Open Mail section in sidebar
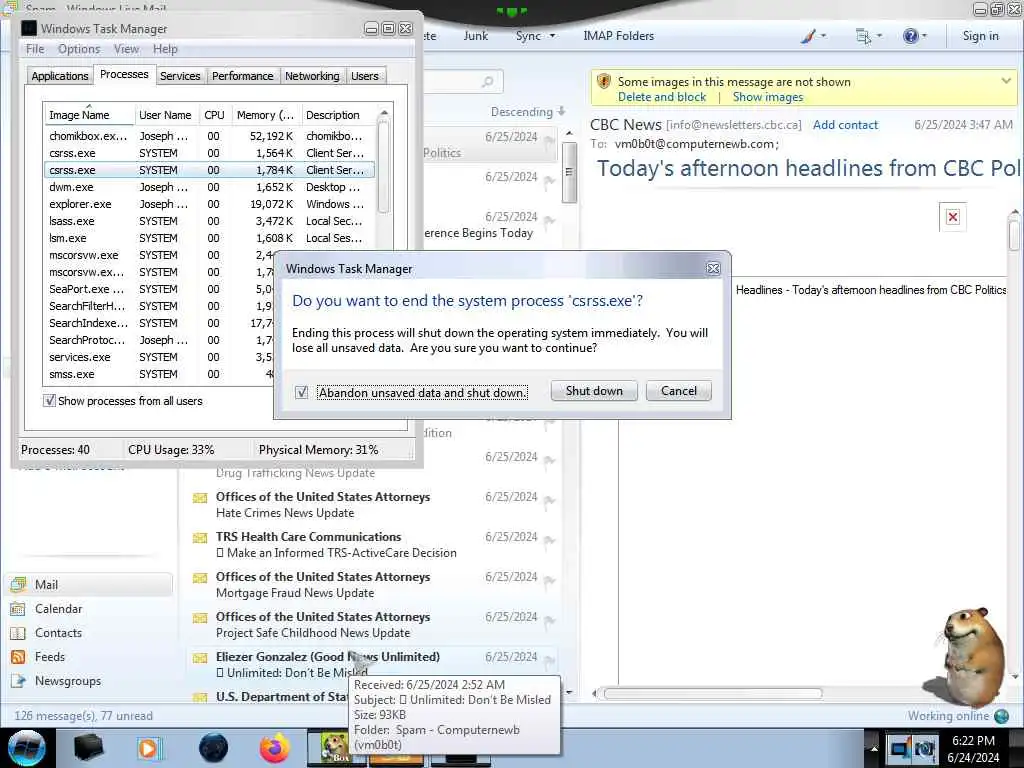This screenshot has width=1024, height=768. point(90,584)
